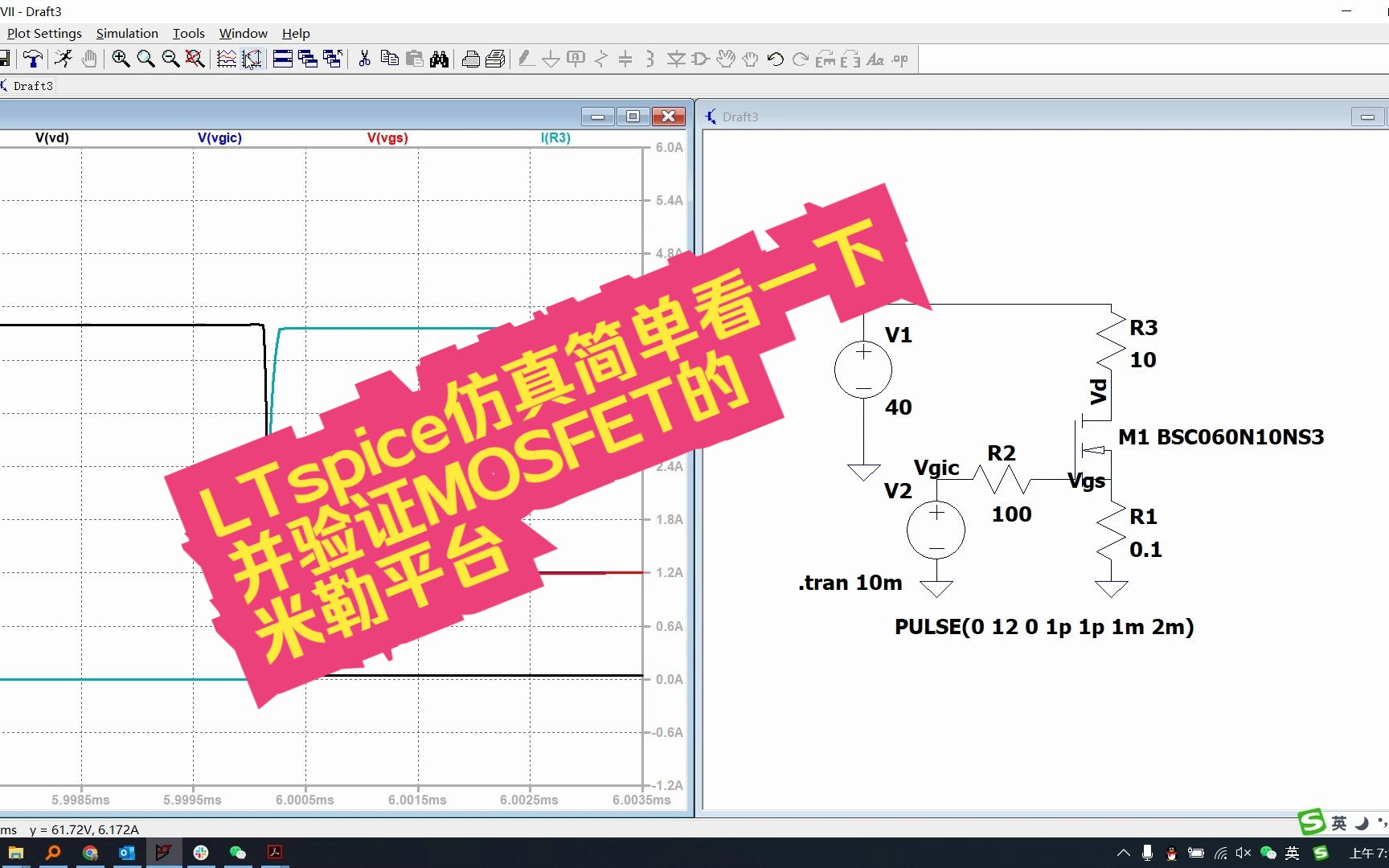Click the Paste icon
The image size is (1389, 868).
click(x=414, y=59)
